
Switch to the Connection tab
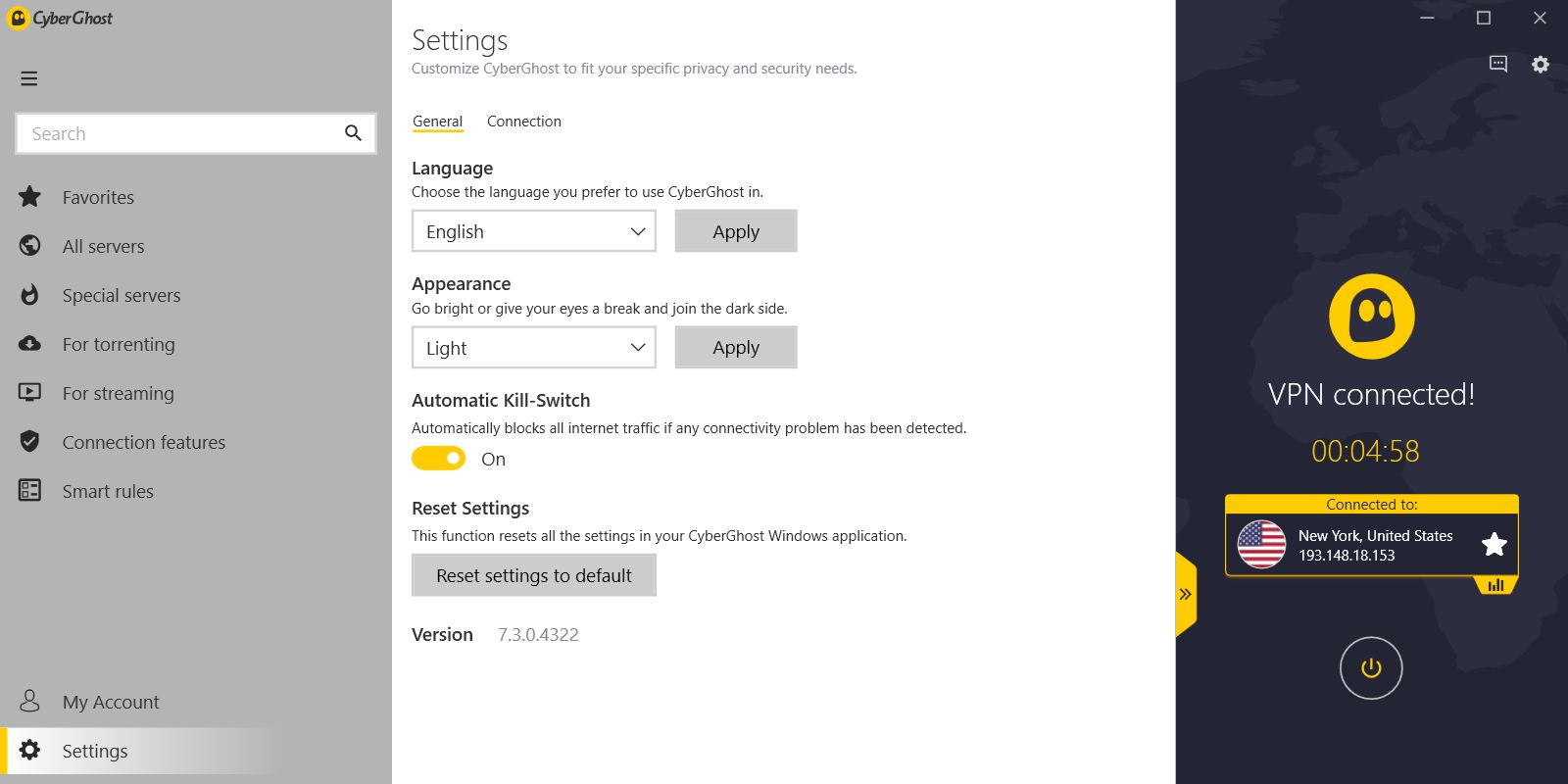524,122
